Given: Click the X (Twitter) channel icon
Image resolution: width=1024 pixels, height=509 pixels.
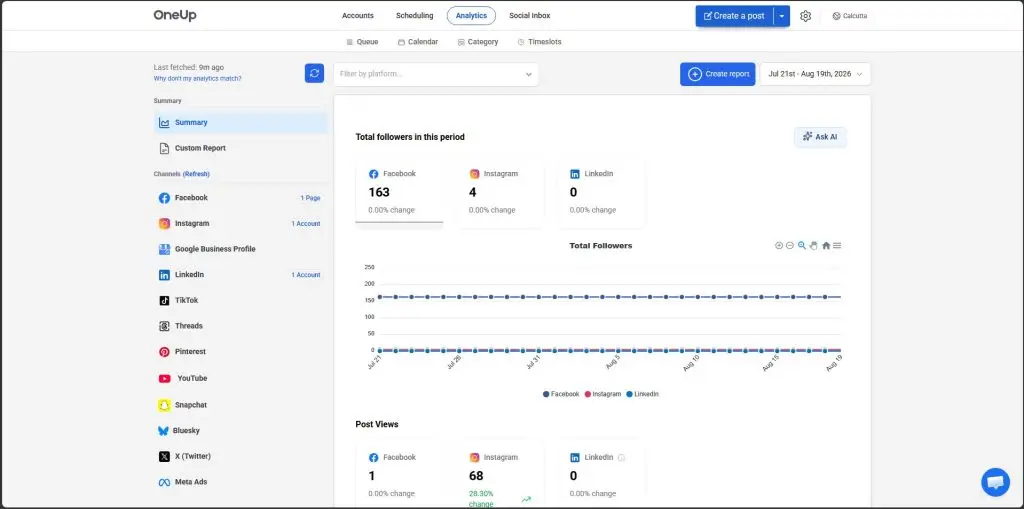Looking at the screenshot, I should pyautogui.click(x=165, y=456).
